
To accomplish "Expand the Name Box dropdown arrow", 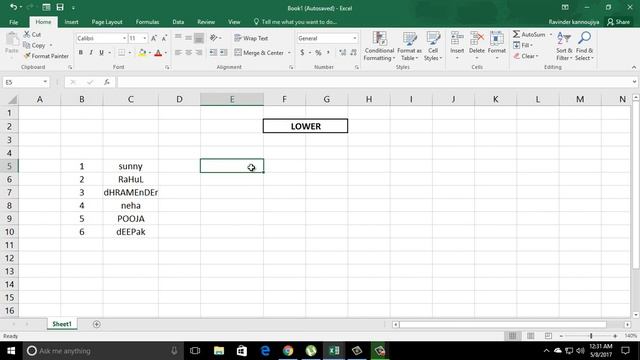I will (45, 82).
